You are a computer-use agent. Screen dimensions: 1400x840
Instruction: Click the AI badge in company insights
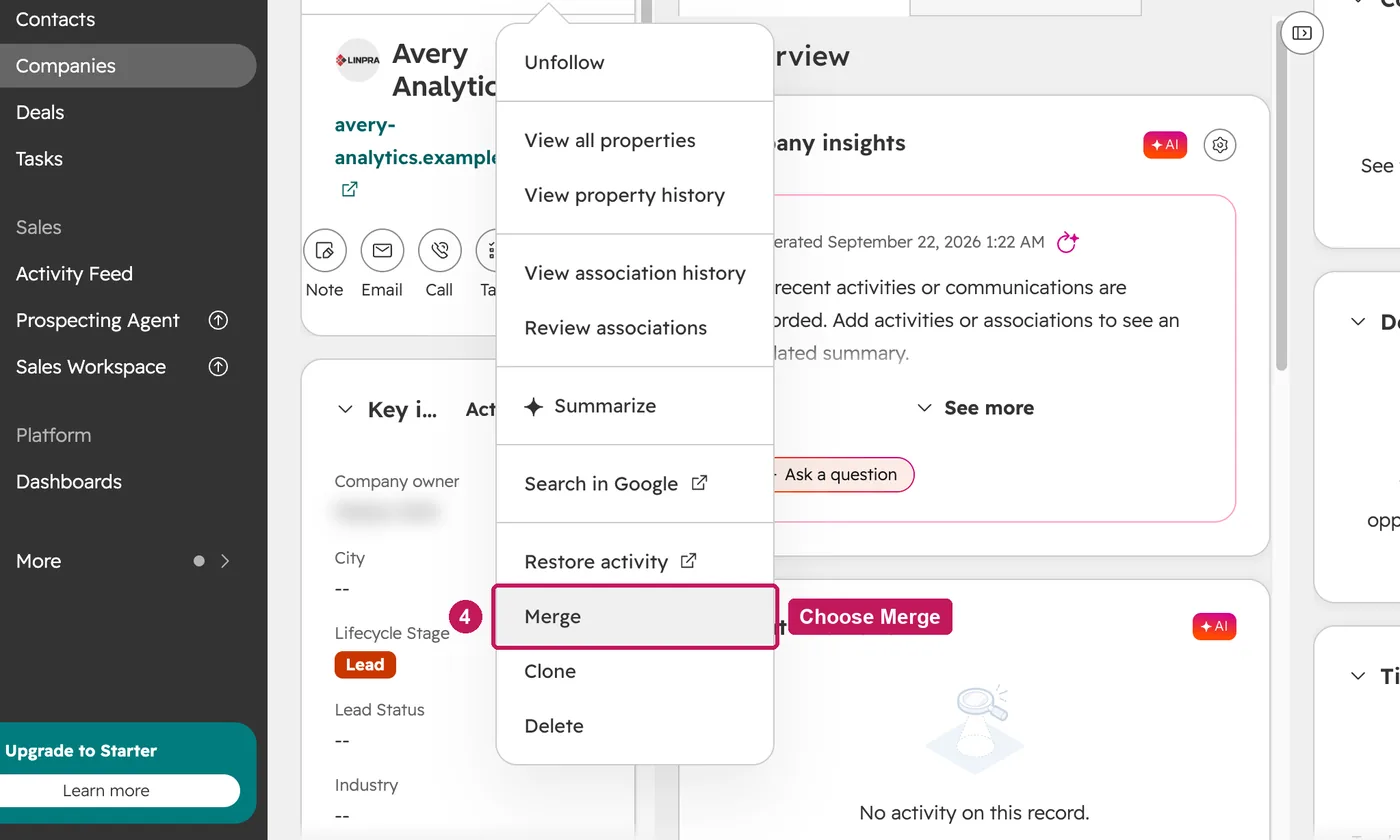coord(1165,145)
